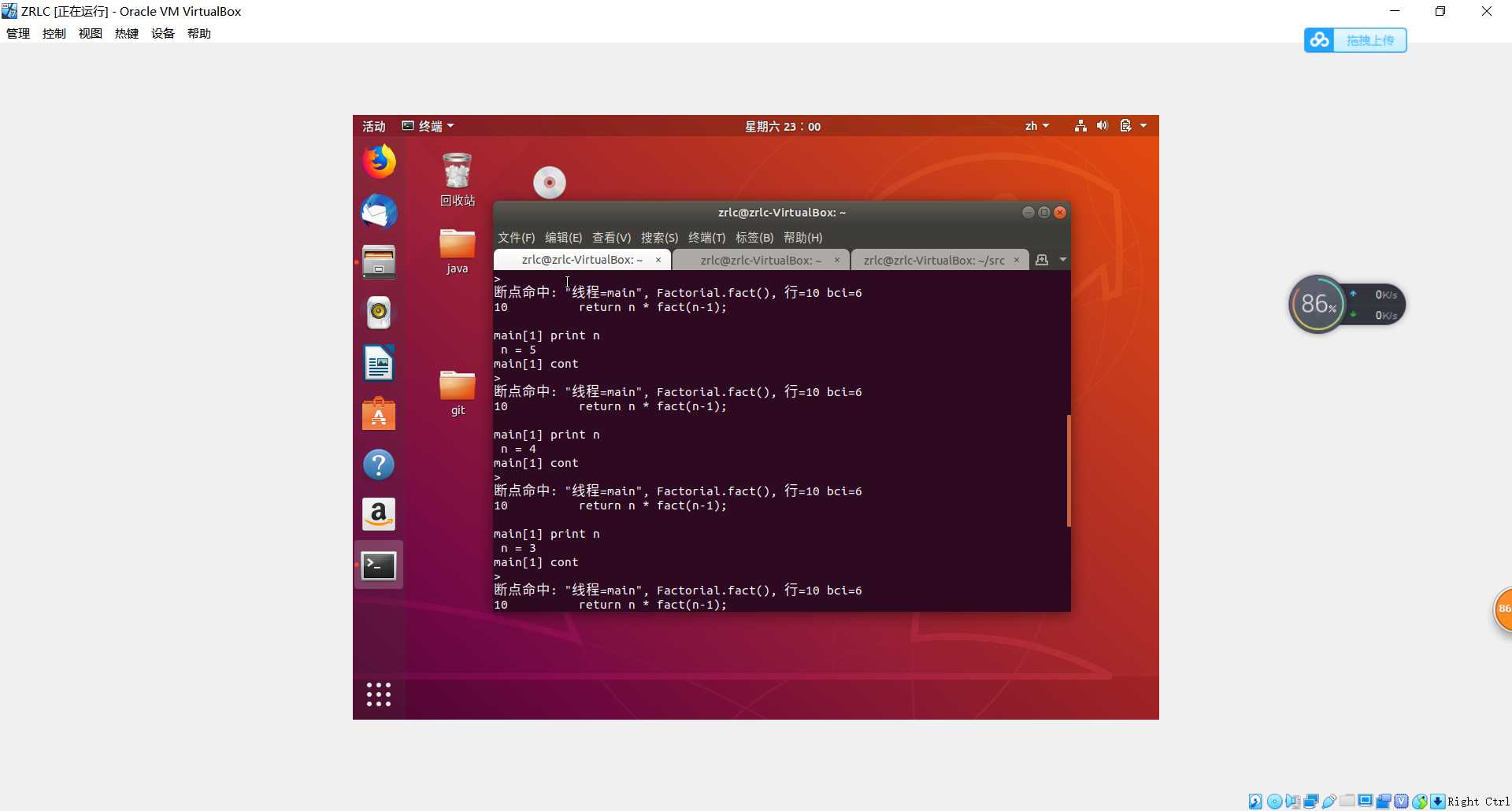The height and width of the screenshot is (811, 1512).
Task: Click the VirtualBox network status icon
Action: coord(1311,802)
